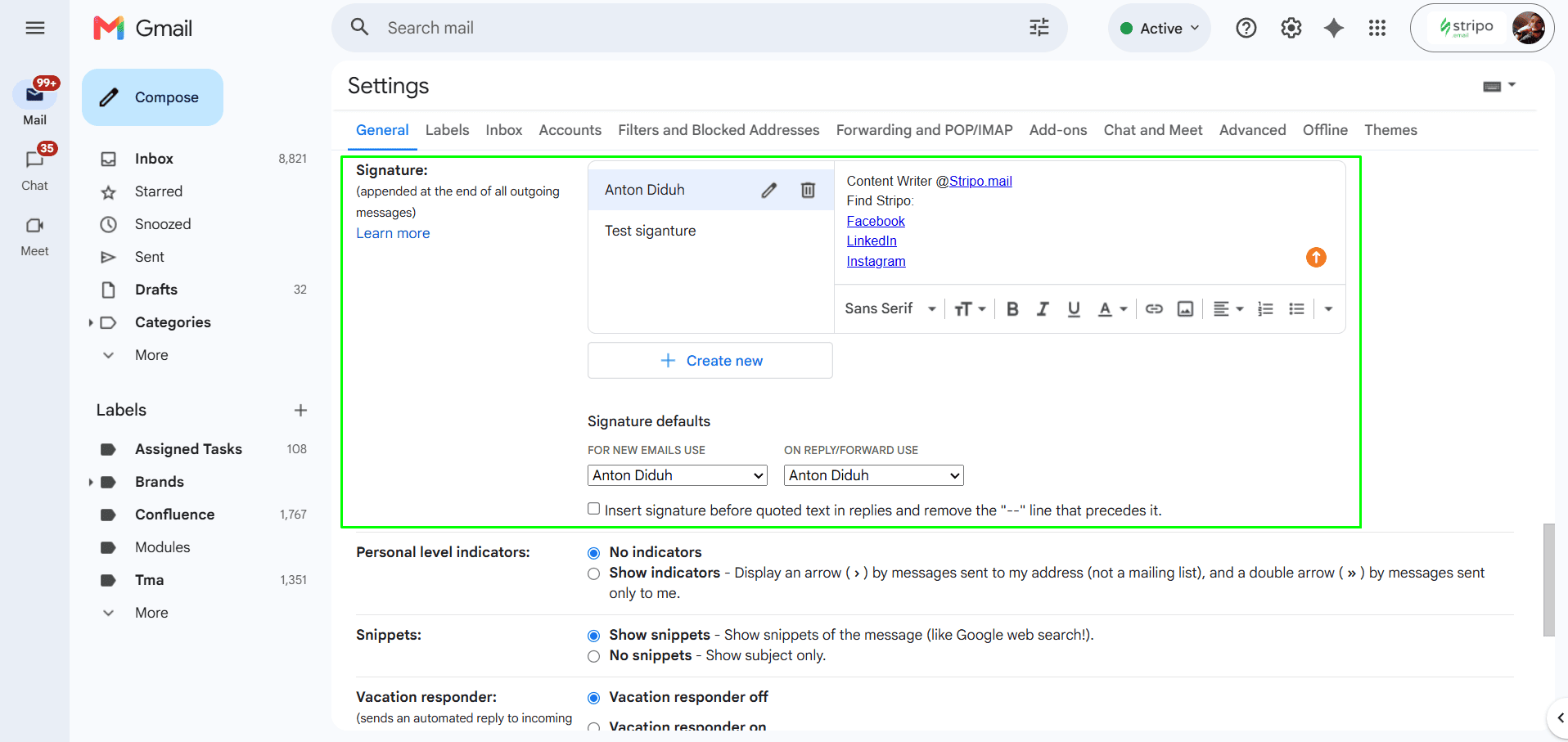The height and width of the screenshot is (742, 1568).
Task: Toggle italic formatting in signature editor
Action: [x=1043, y=309]
